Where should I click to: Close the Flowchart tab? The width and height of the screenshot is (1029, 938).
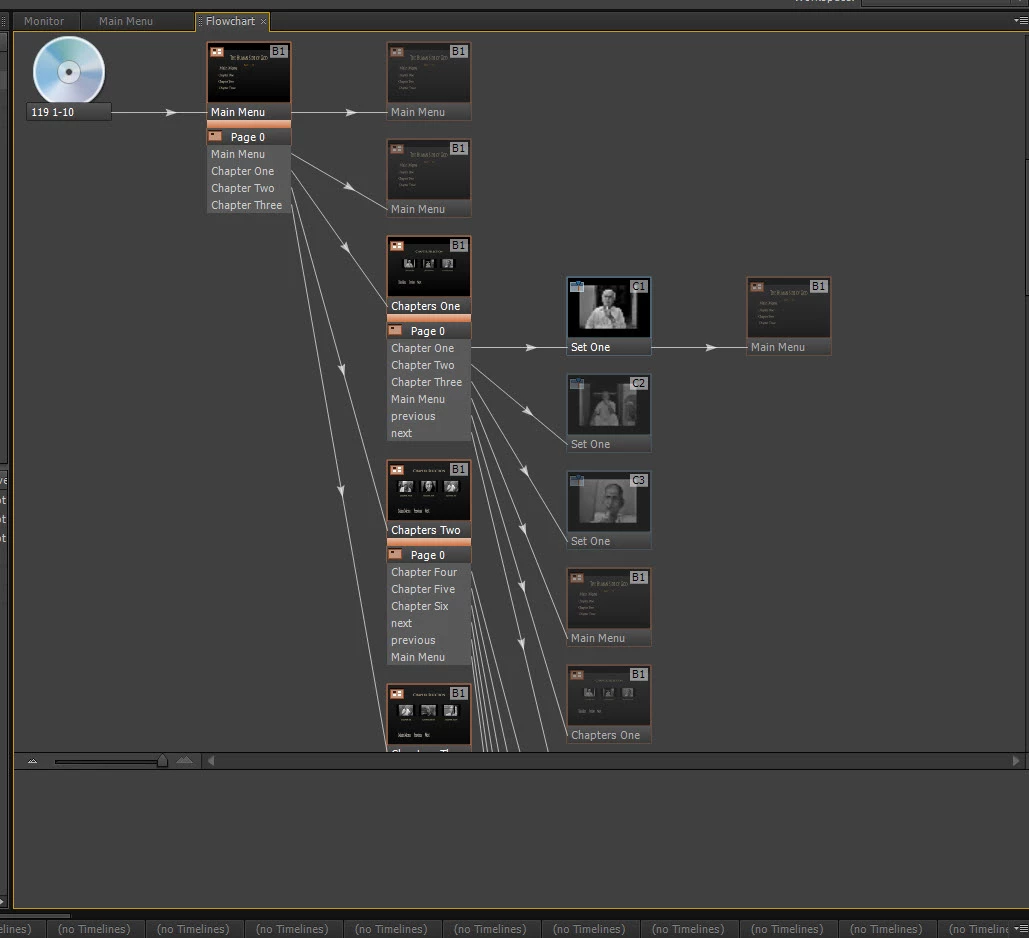point(263,22)
